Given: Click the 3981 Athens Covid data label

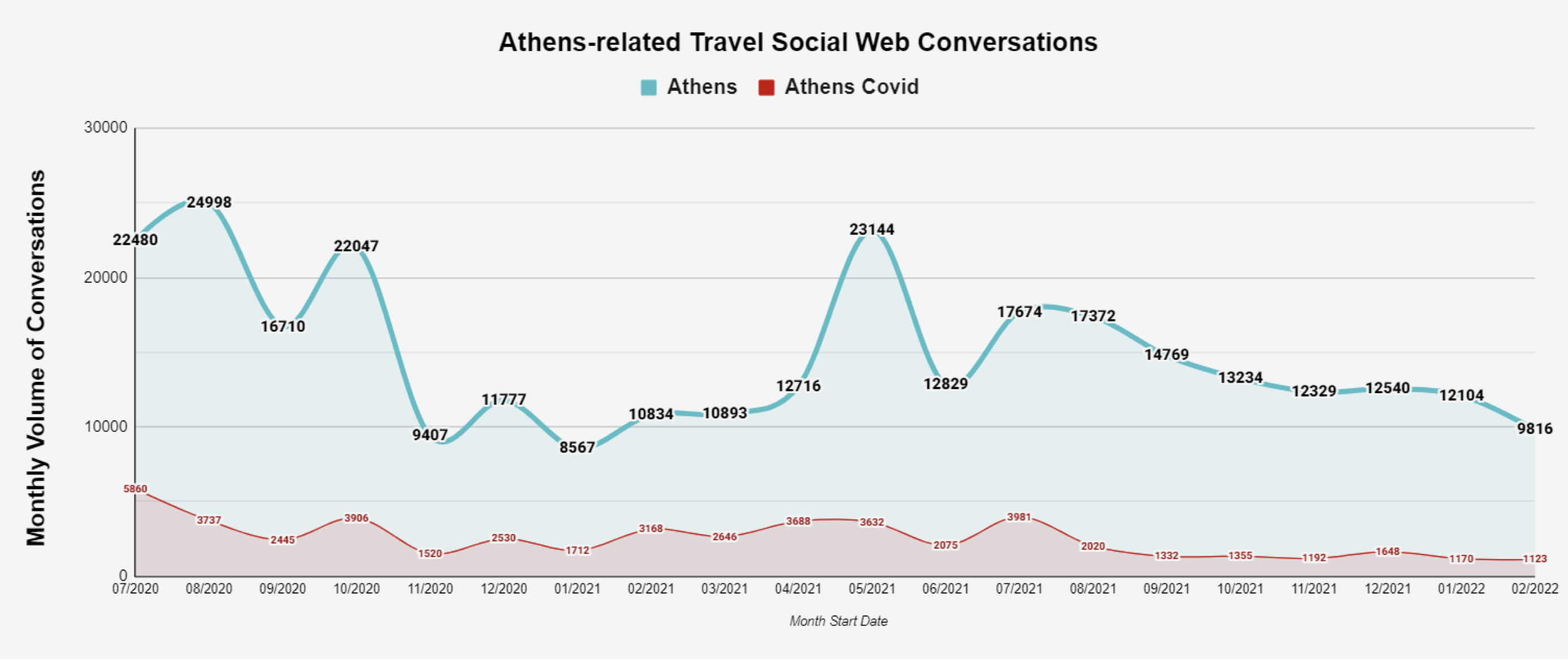Looking at the screenshot, I should [x=1019, y=517].
